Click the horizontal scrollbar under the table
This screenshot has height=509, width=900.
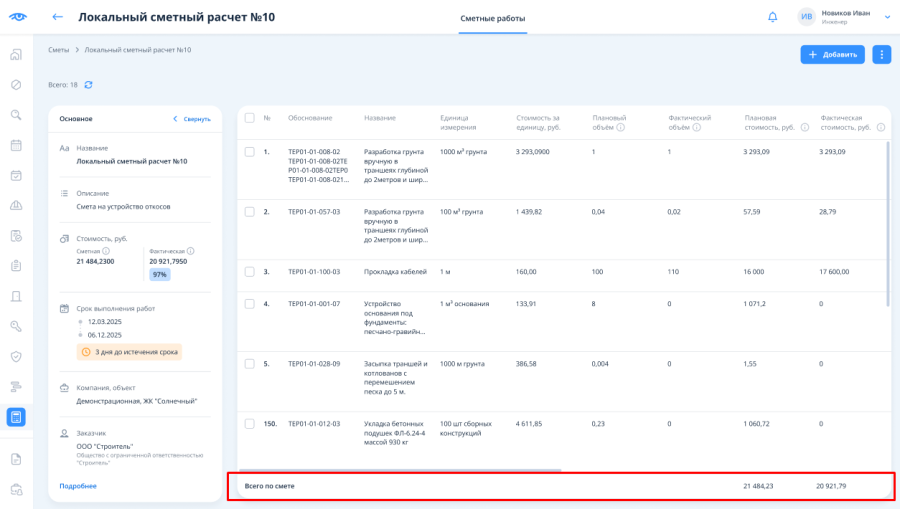(400, 470)
